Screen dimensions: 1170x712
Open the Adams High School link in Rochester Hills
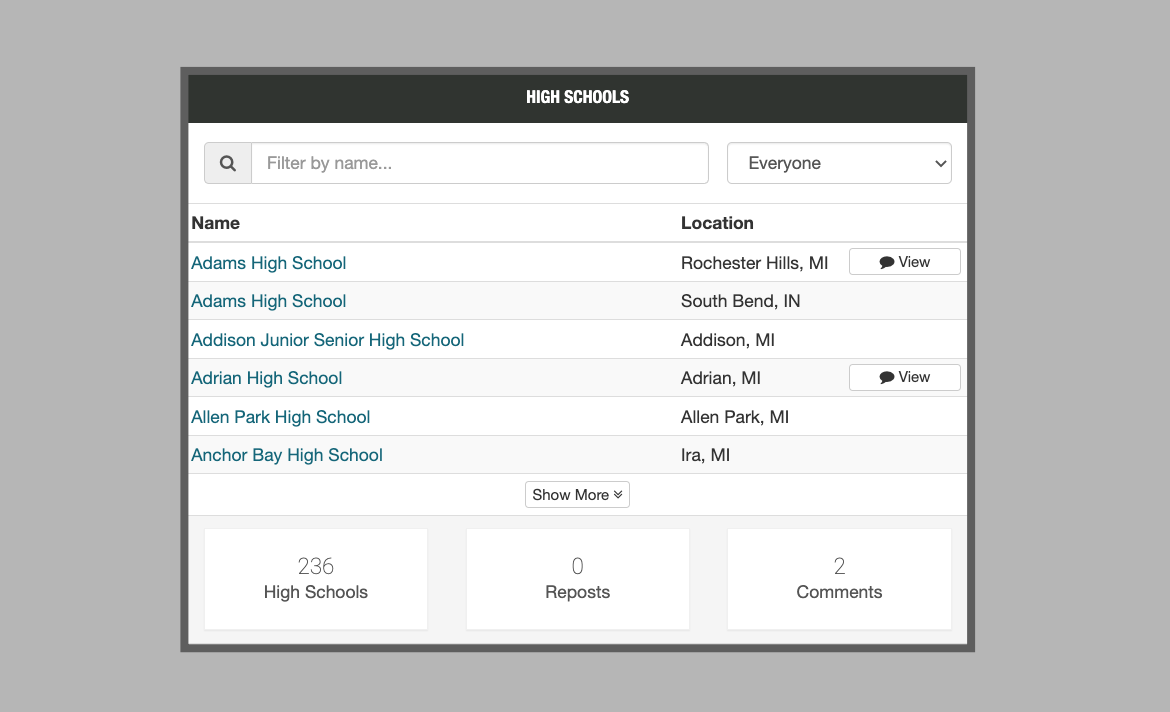tap(268, 263)
